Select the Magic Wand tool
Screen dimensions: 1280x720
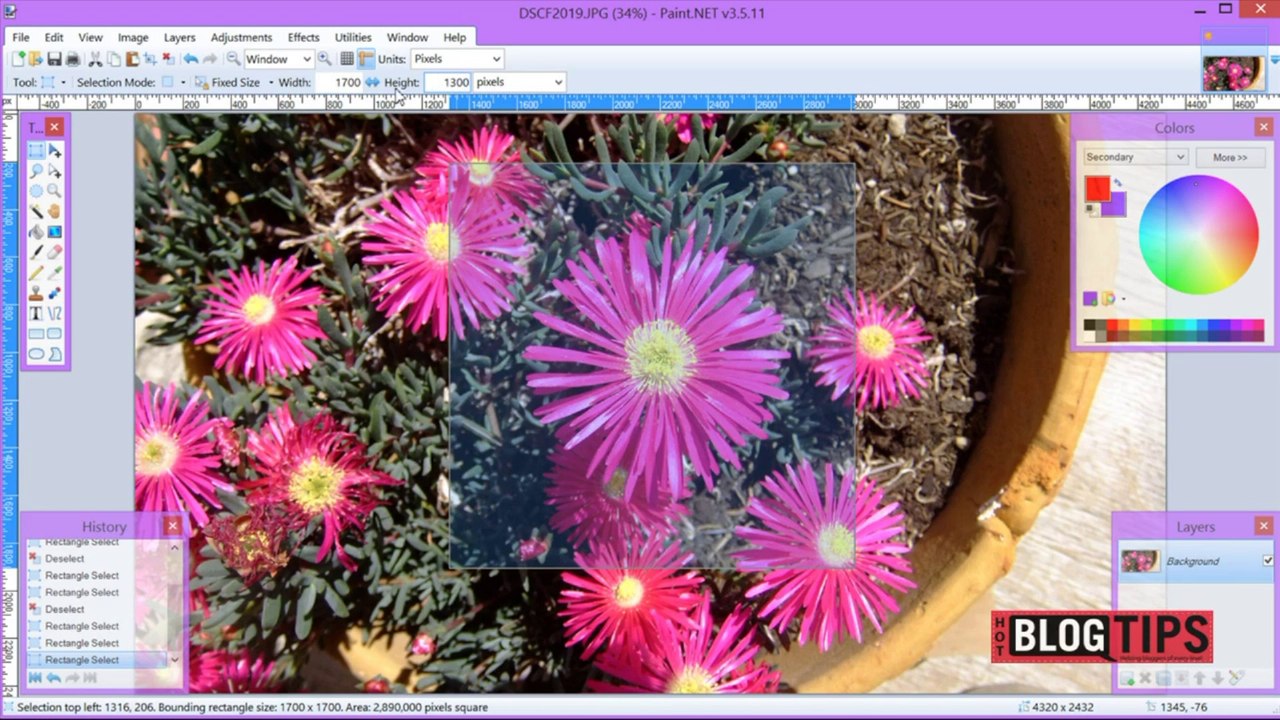point(36,212)
